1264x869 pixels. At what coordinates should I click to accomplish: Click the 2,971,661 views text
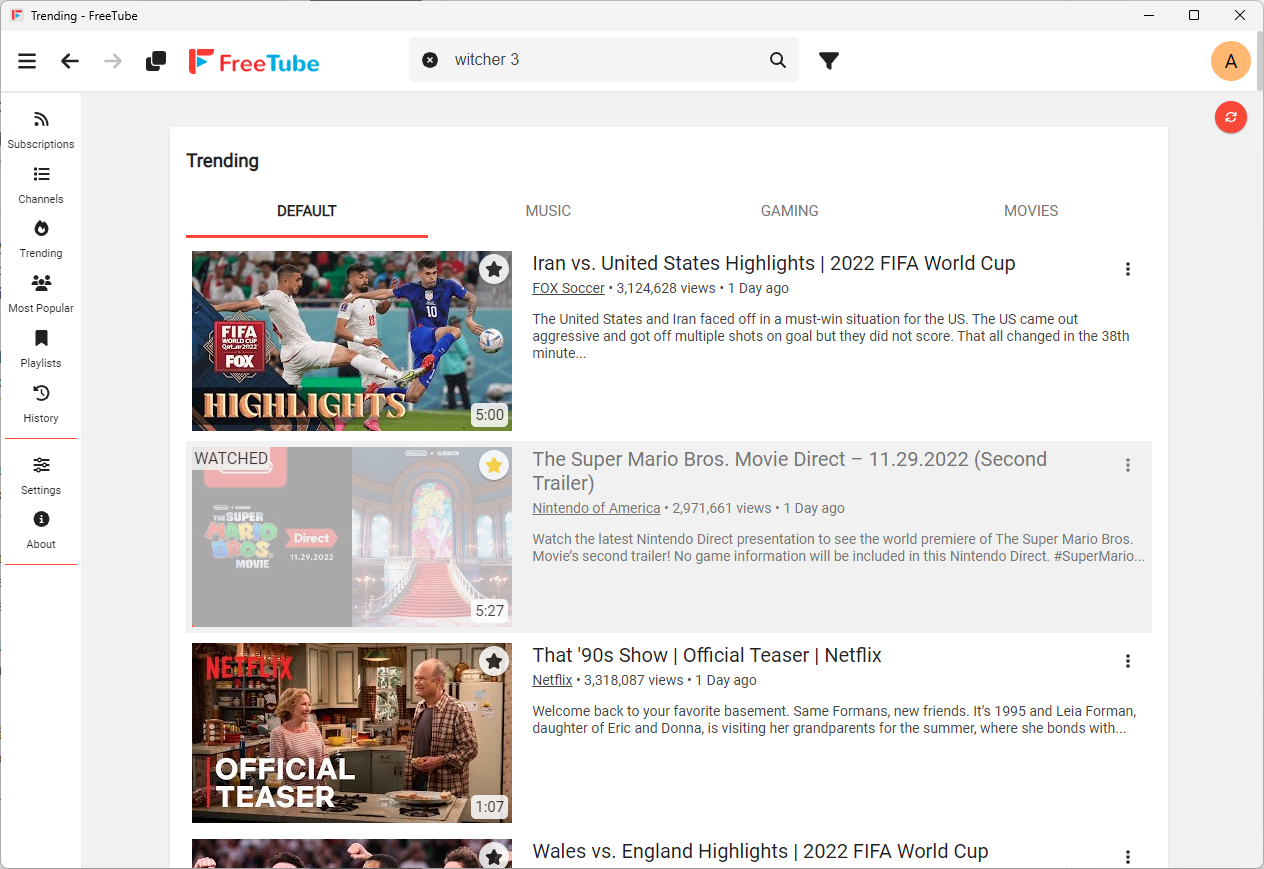722,508
